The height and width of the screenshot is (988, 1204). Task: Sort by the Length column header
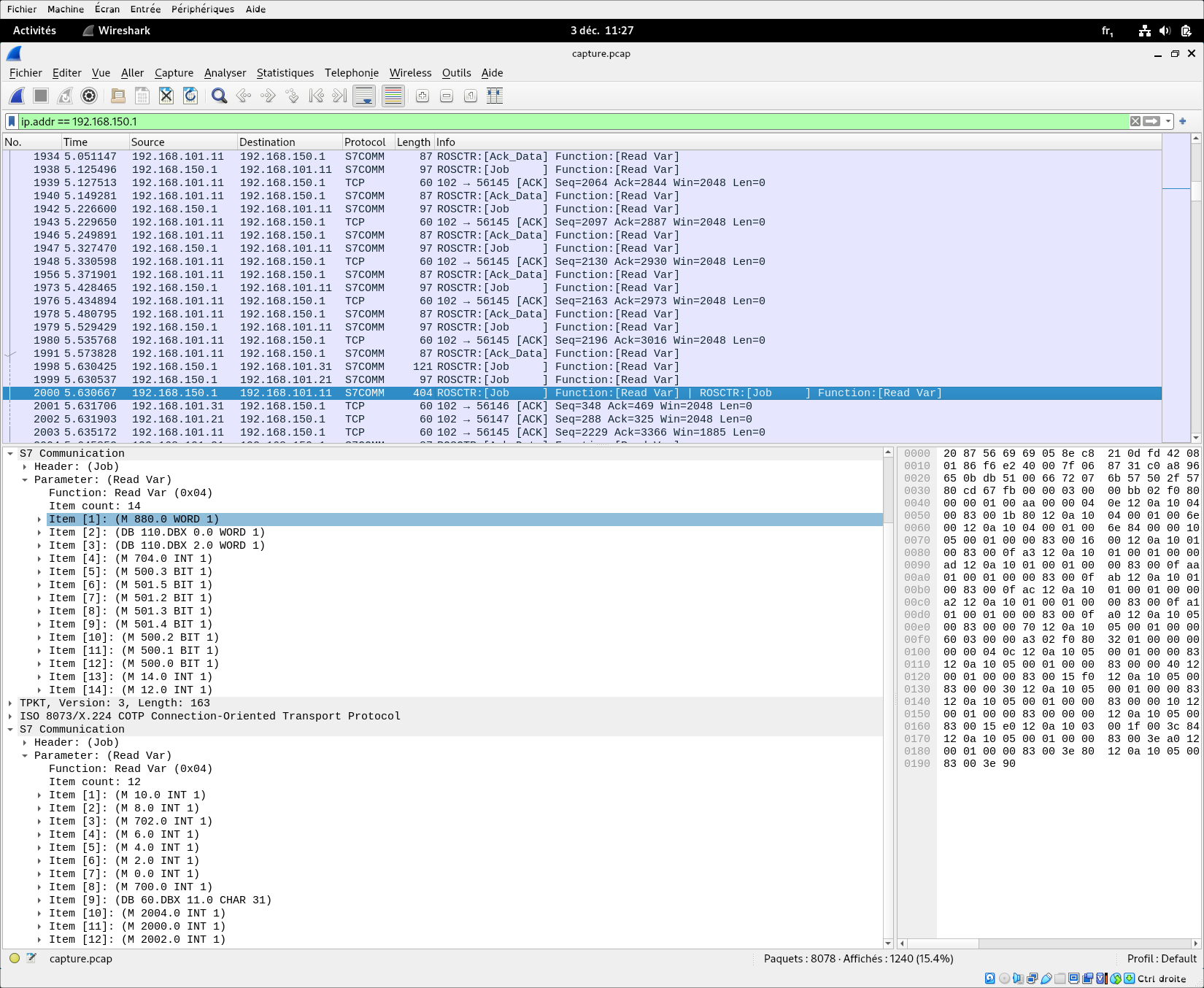[414, 142]
